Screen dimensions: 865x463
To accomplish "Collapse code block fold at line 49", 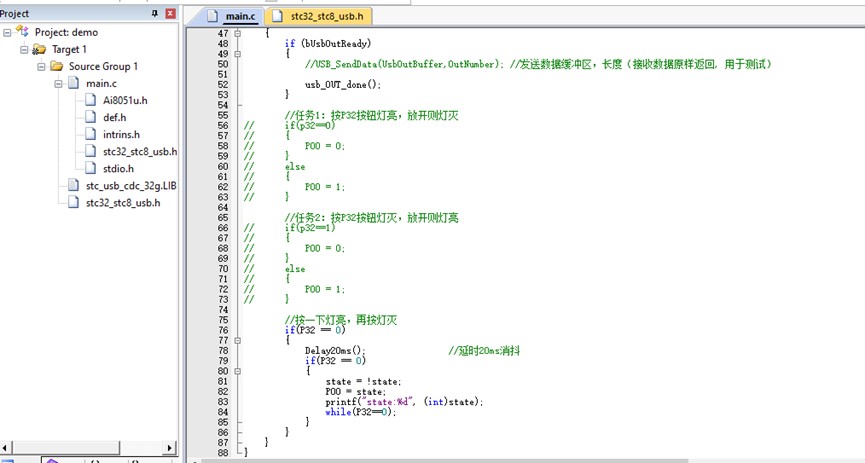I will pos(237,54).
